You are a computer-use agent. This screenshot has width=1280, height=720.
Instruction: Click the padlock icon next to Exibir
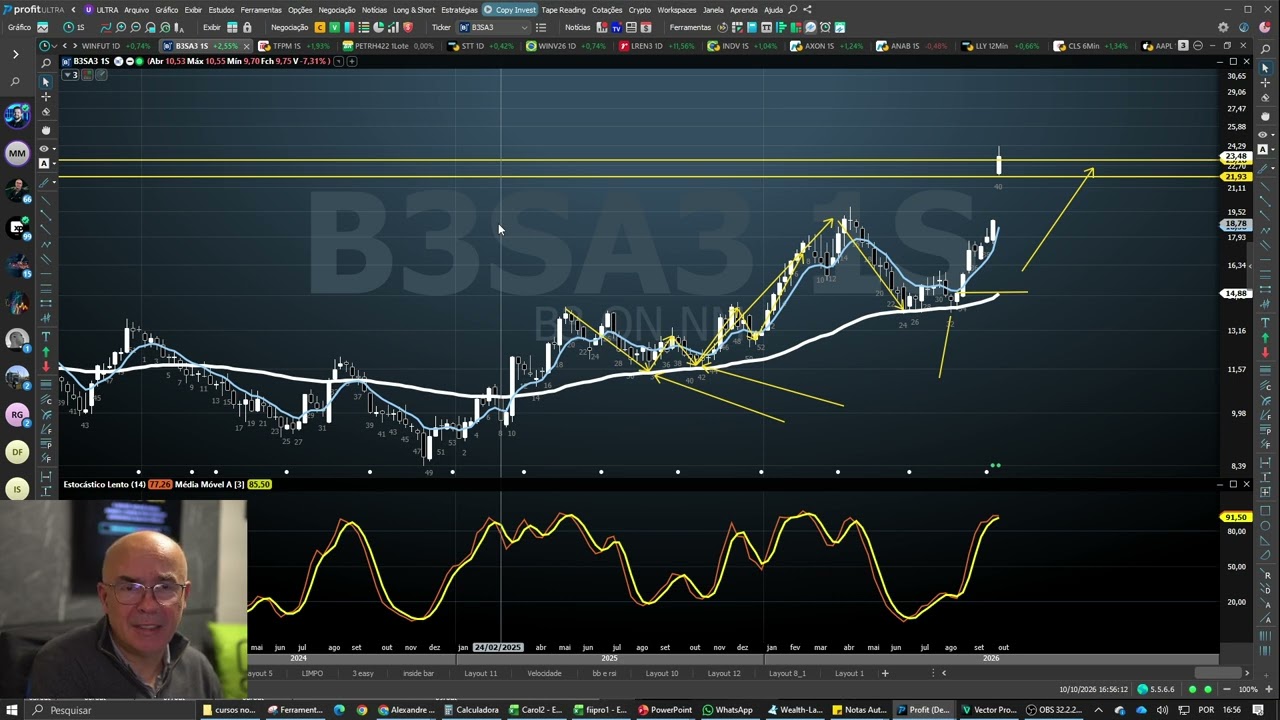[x=247, y=27]
